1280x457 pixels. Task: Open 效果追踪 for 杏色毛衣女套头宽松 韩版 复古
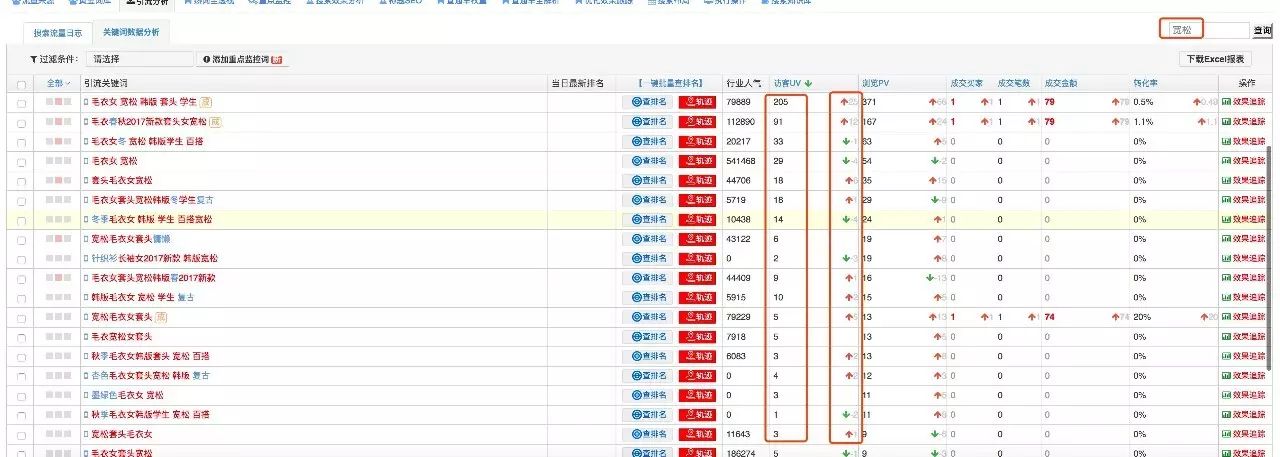(x=1243, y=375)
